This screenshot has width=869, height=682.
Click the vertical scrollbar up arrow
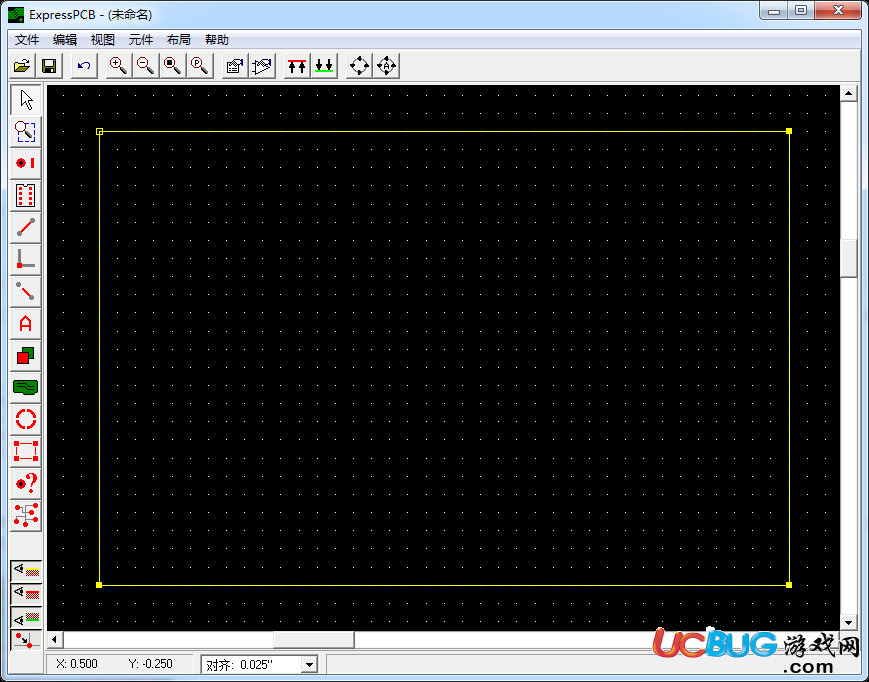click(x=848, y=94)
